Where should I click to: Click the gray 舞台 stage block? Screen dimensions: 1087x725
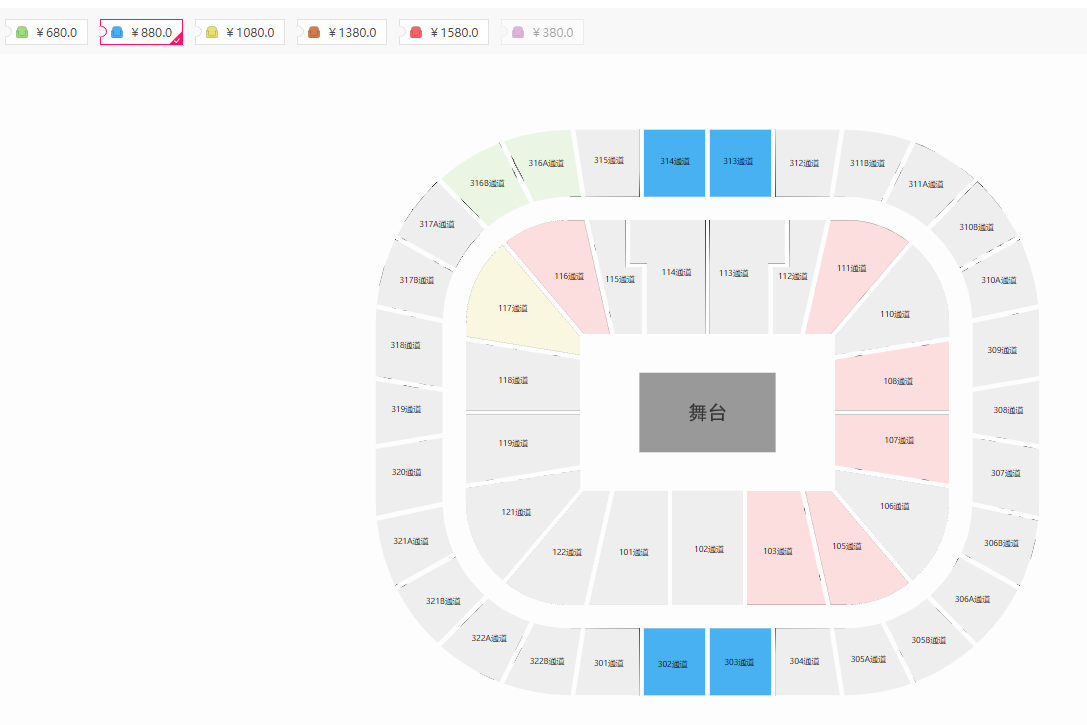pos(707,412)
